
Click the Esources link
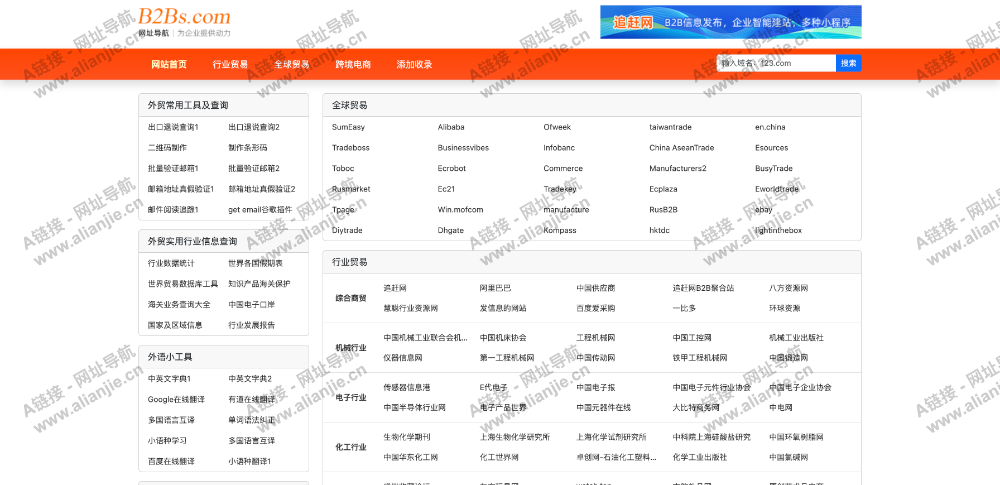coord(772,147)
